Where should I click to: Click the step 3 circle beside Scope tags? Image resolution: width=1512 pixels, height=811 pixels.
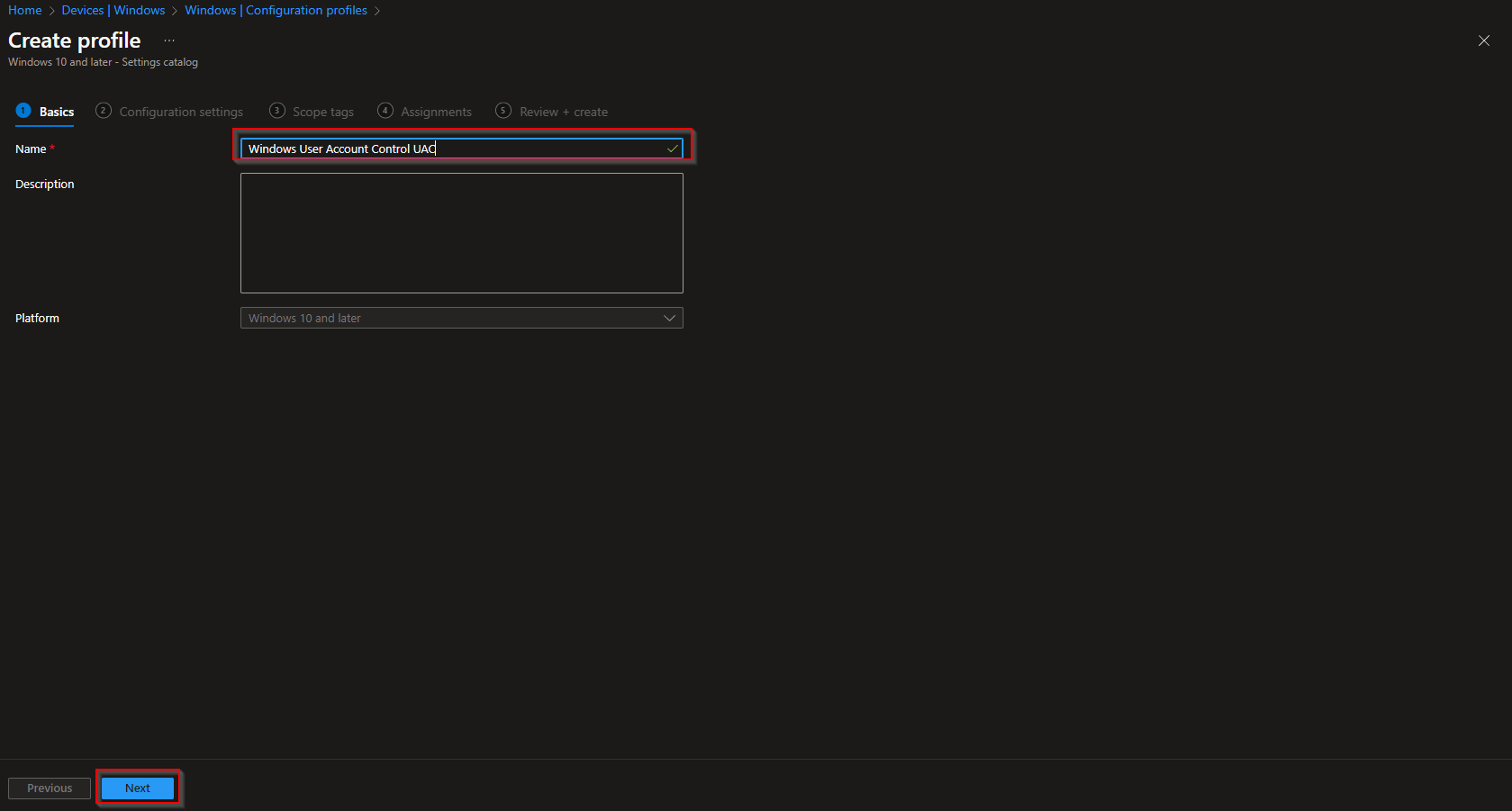tap(276, 110)
